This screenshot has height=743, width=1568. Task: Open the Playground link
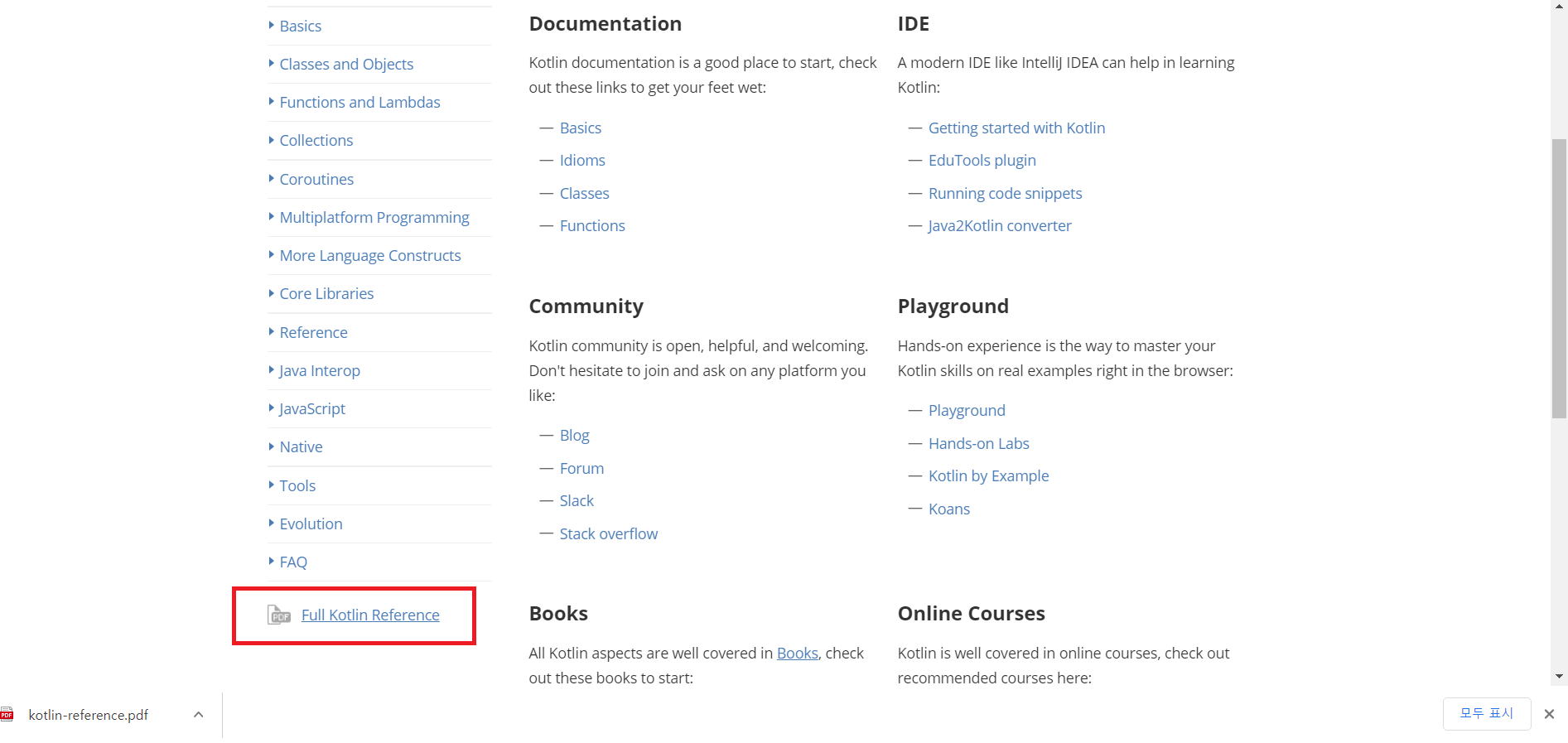967,410
